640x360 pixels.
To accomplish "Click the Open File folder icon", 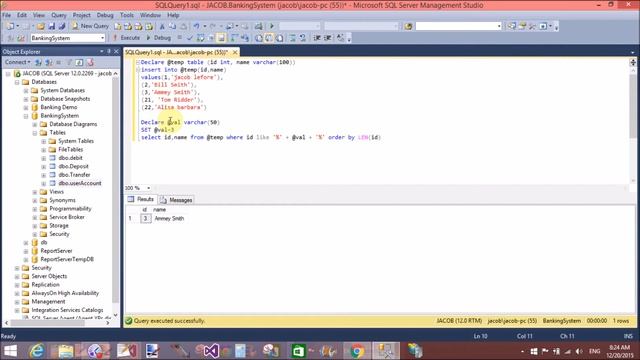I will coord(41,26).
